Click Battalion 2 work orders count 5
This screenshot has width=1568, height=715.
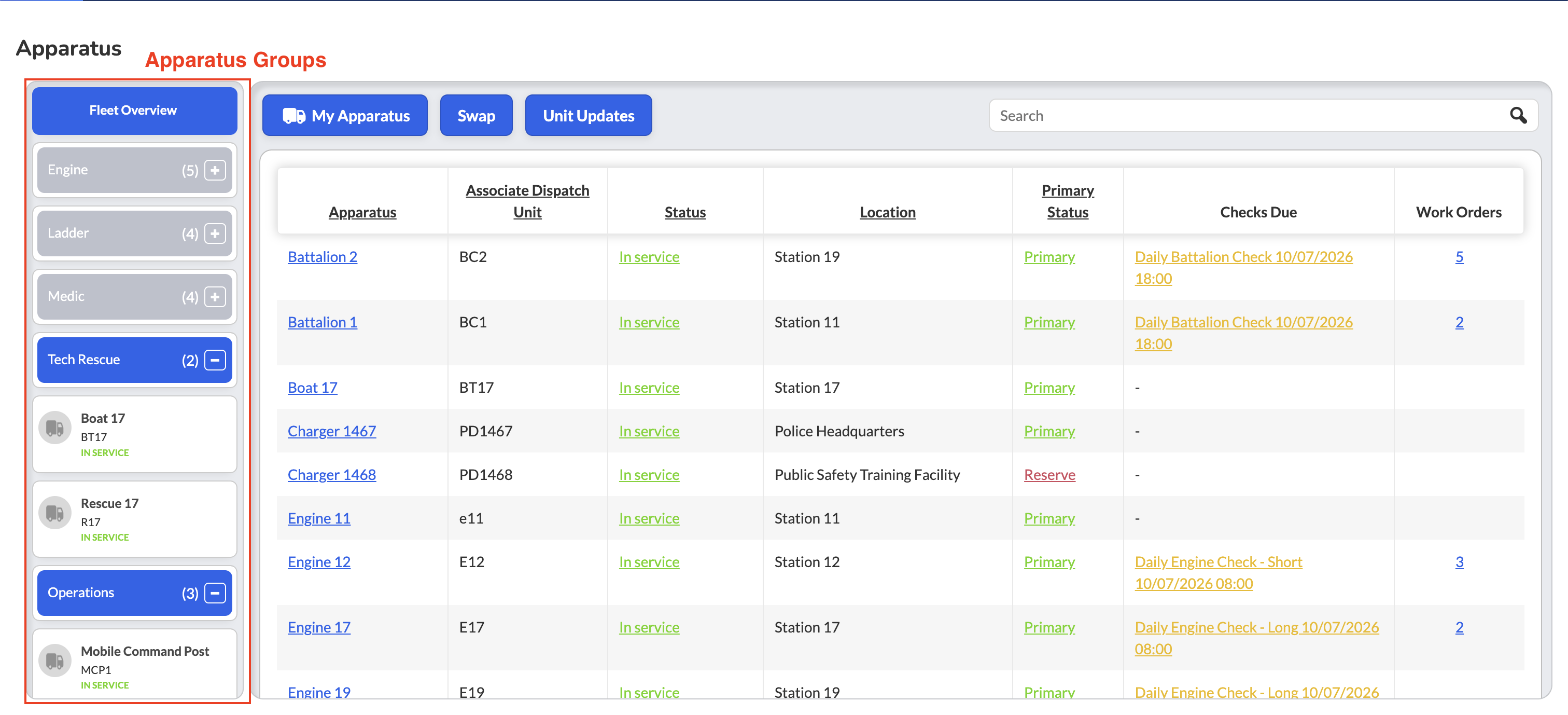1459,257
